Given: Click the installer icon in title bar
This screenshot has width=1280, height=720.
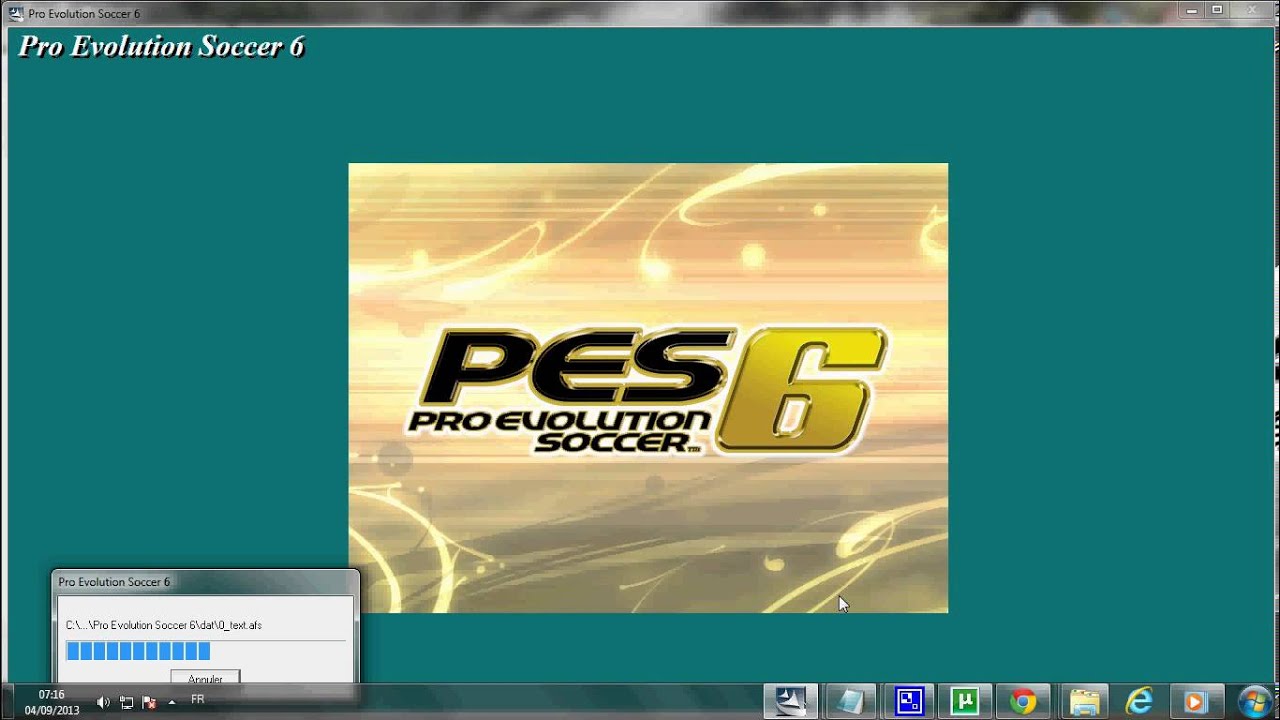Looking at the screenshot, I should point(16,13).
